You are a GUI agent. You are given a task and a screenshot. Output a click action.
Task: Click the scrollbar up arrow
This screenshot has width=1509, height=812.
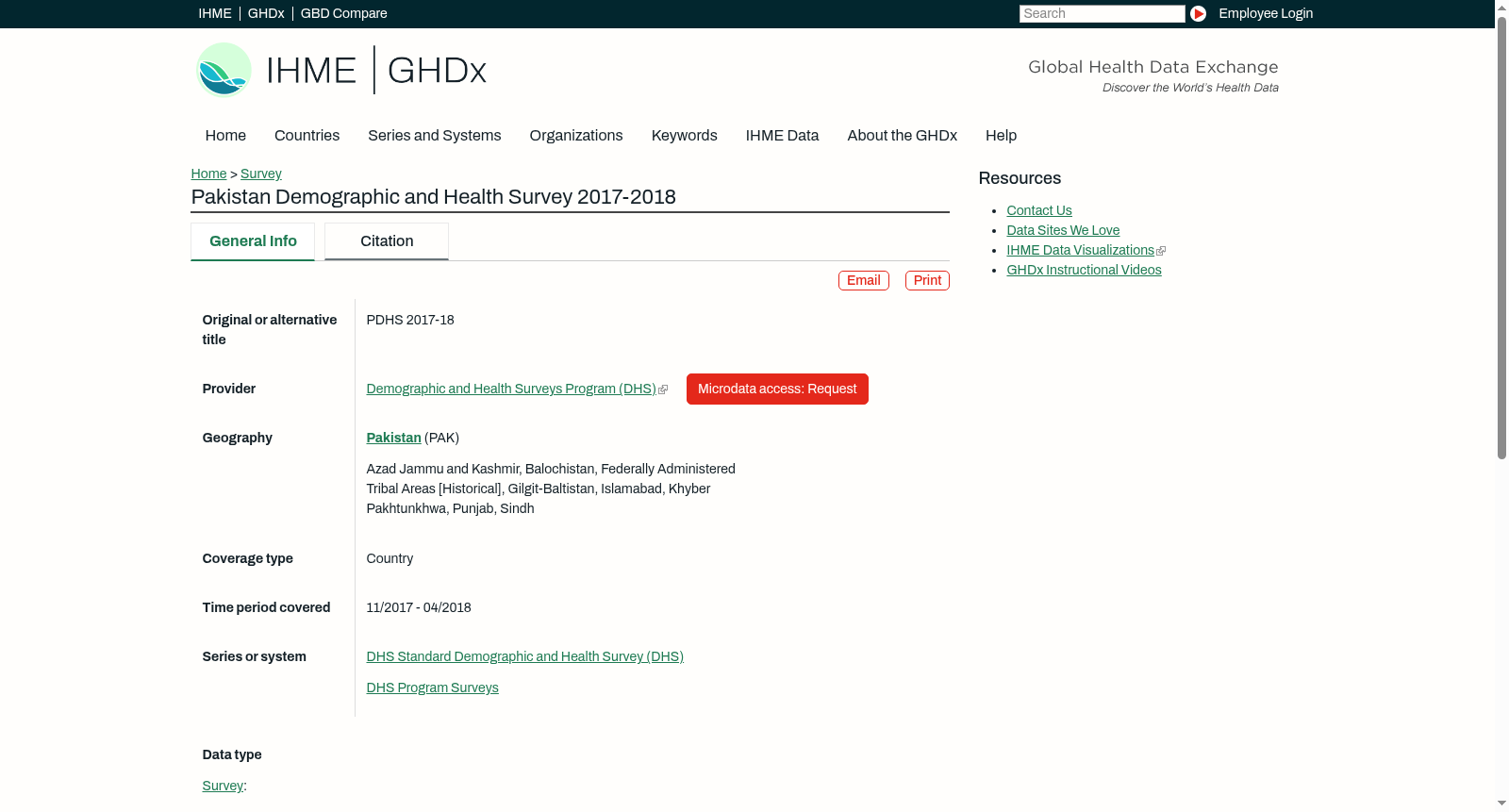coord(1501,7)
